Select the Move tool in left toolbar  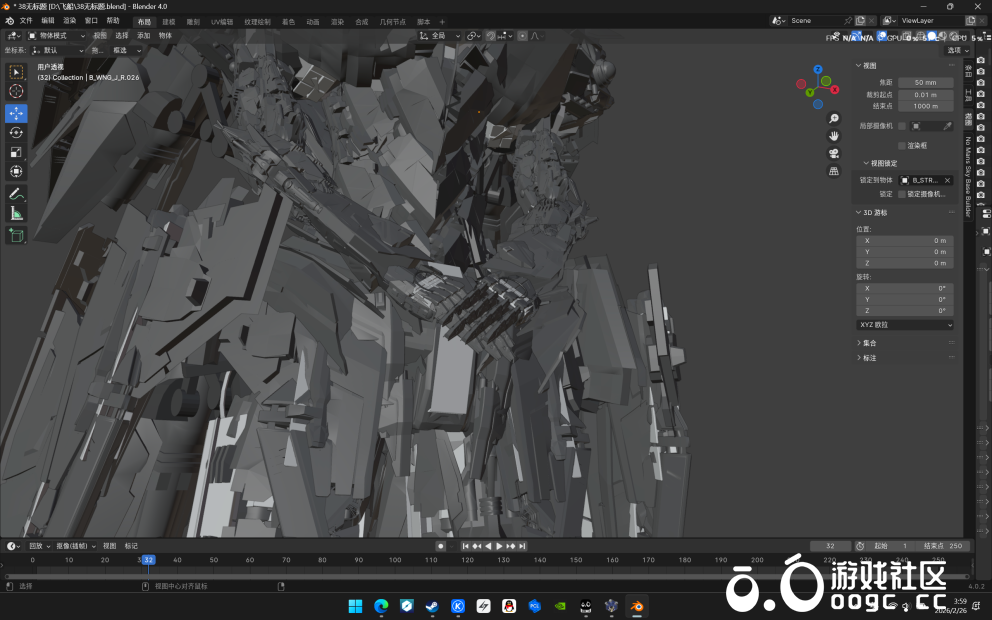(x=16, y=112)
